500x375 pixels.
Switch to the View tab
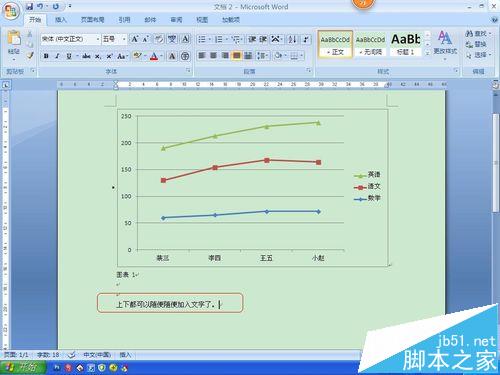(x=202, y=20)
